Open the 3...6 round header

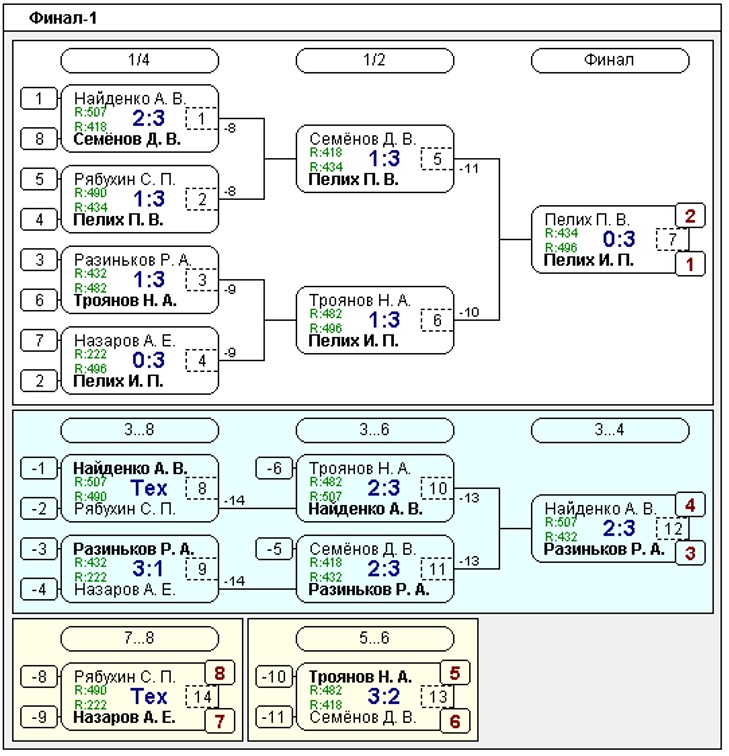pyautogui.click(x=375, y=430)
